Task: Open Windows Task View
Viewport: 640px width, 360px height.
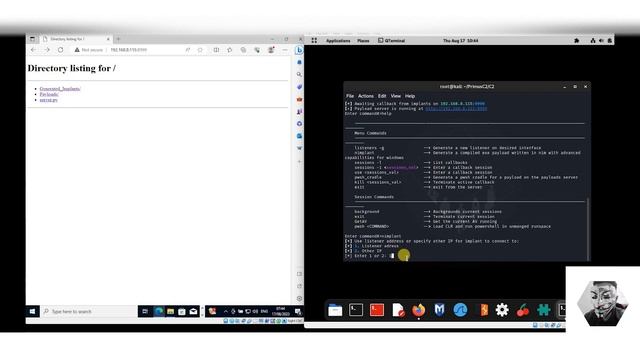Action: click(x=145, y=311)
